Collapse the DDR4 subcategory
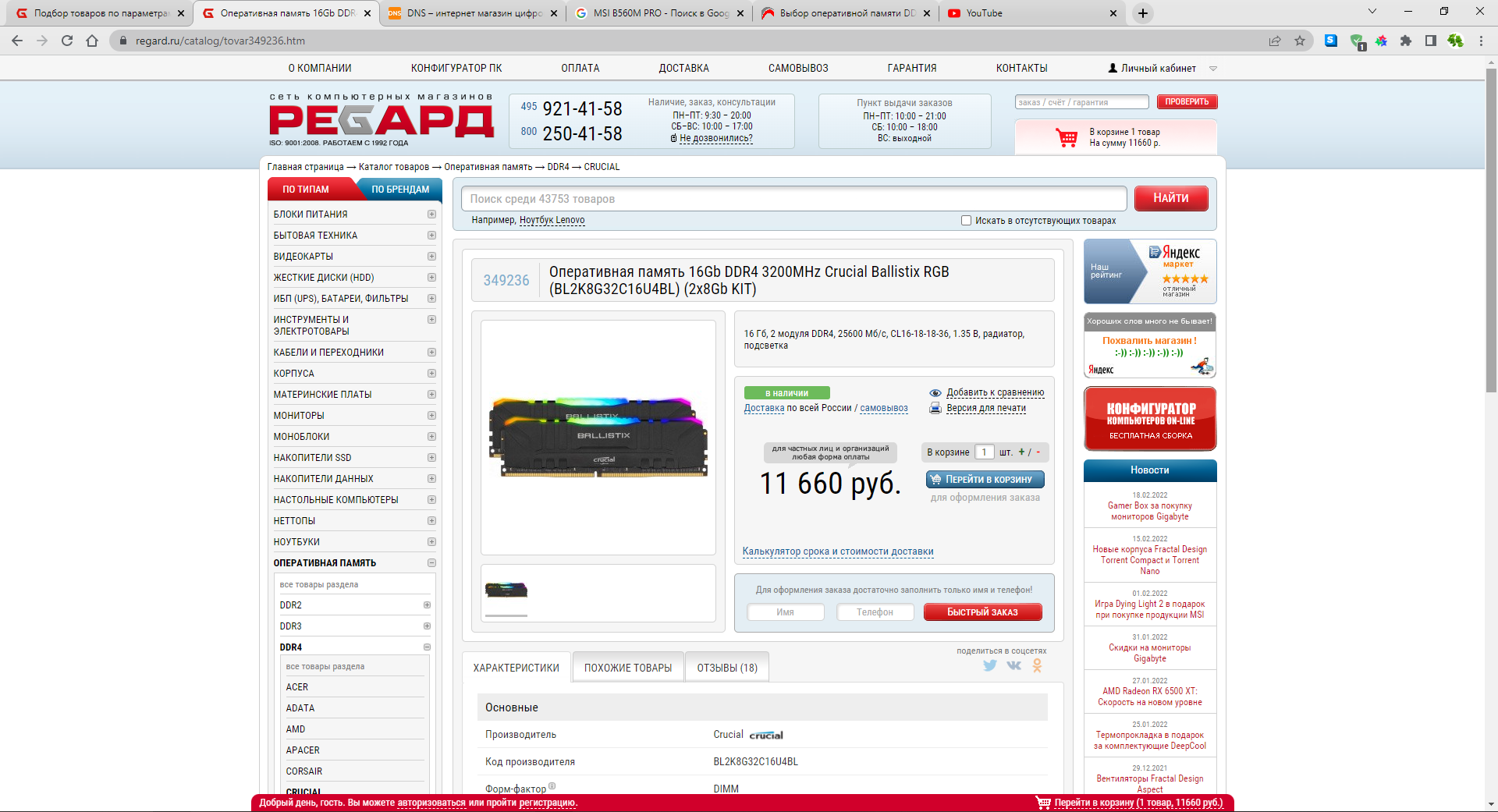Viewport: 1498px width, 812px height. 427,647
